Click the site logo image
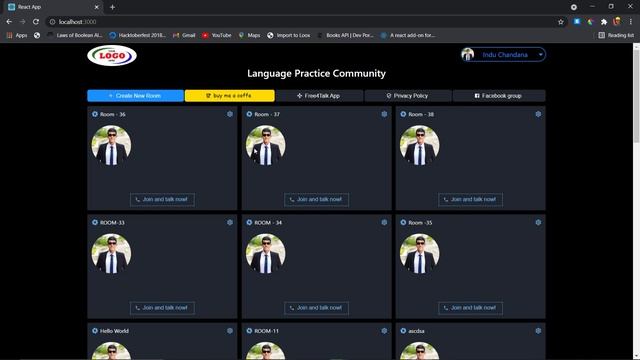 pyautogui.click(x=112, y=56)
